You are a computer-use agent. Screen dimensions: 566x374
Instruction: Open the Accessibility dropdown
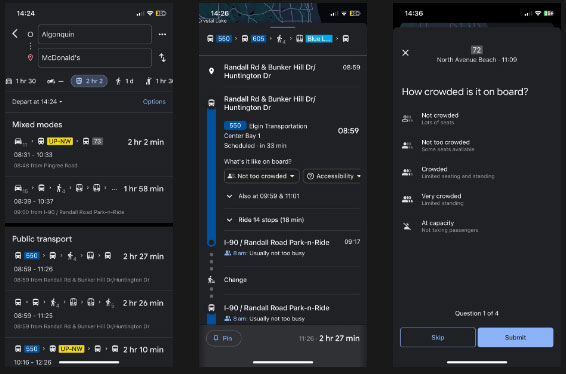334,176
